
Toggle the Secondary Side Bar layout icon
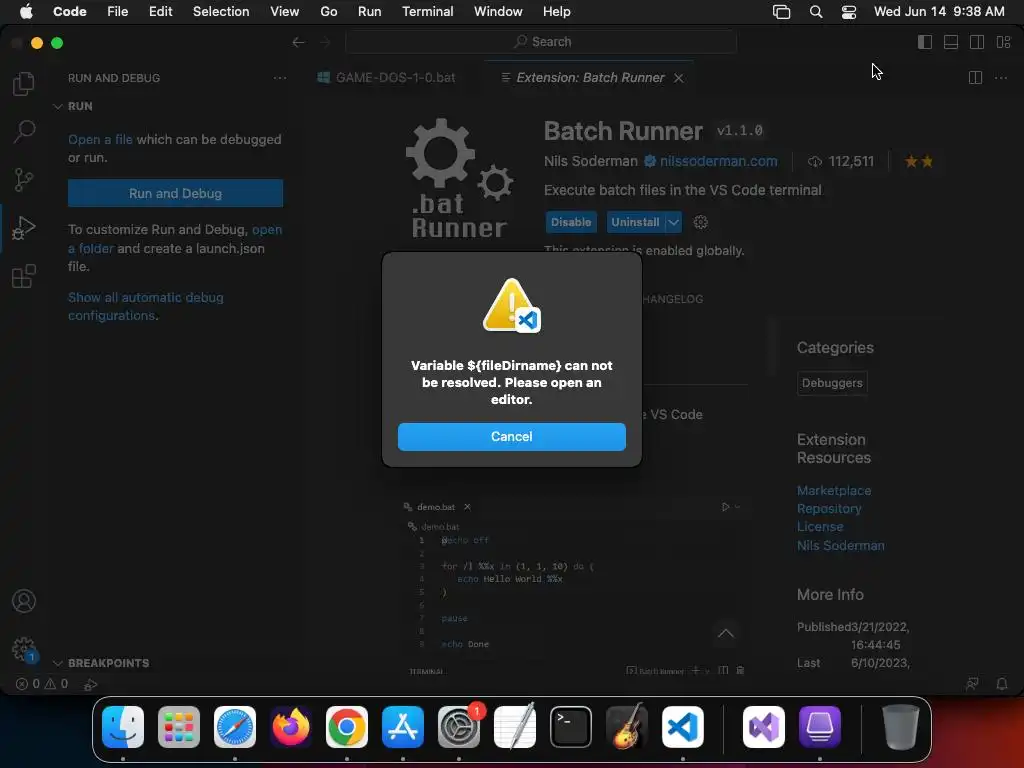tap(977, 42)
